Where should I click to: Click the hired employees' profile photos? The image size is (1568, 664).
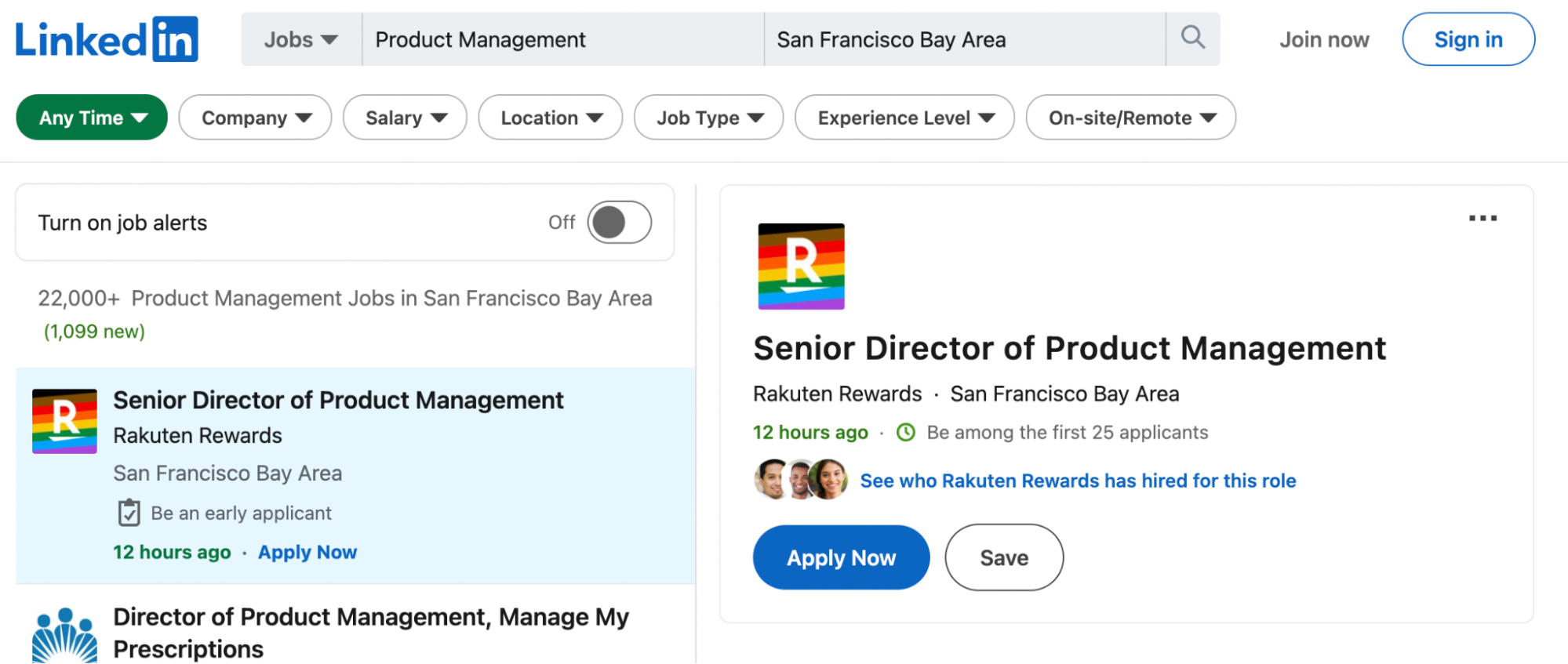click(x=801, y=480)
